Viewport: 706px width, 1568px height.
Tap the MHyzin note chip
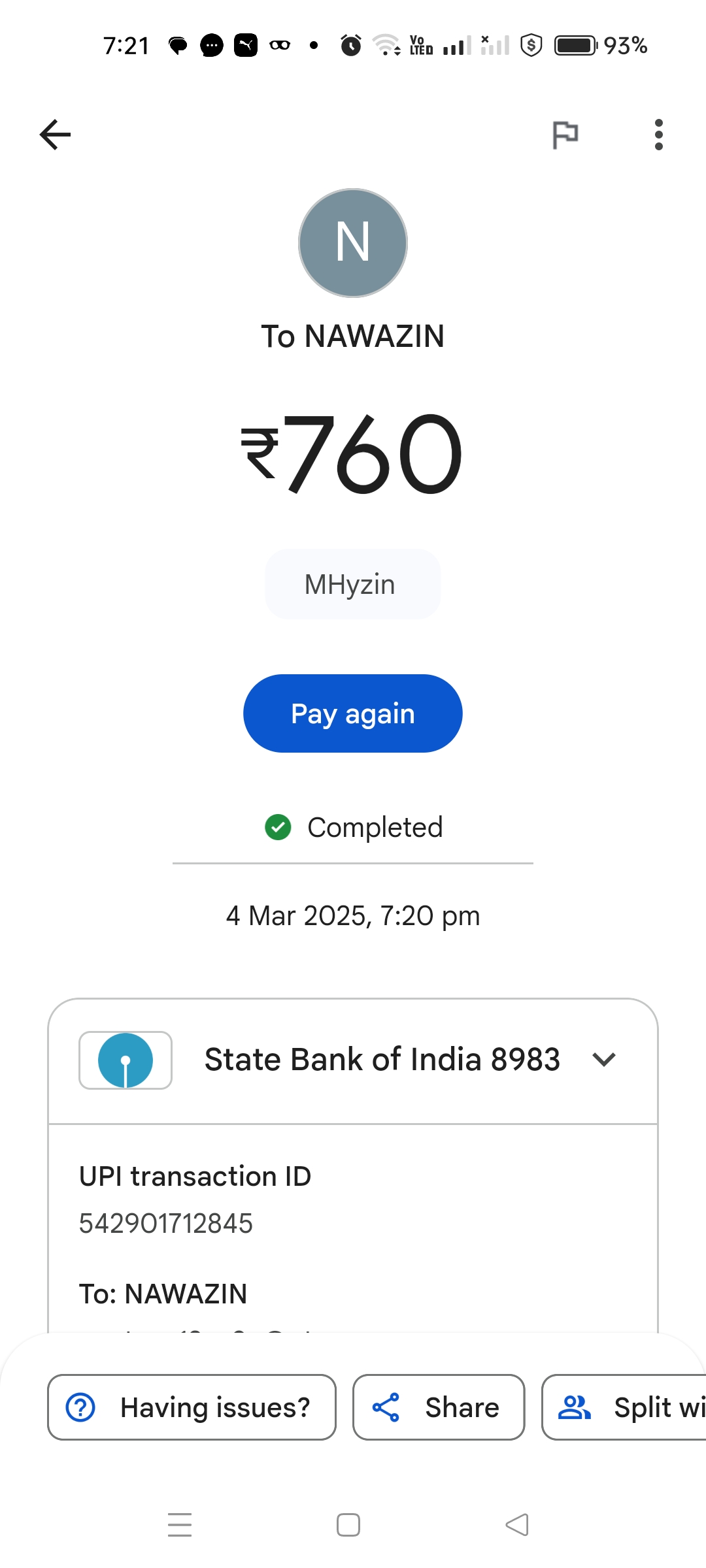pos(352,584)
